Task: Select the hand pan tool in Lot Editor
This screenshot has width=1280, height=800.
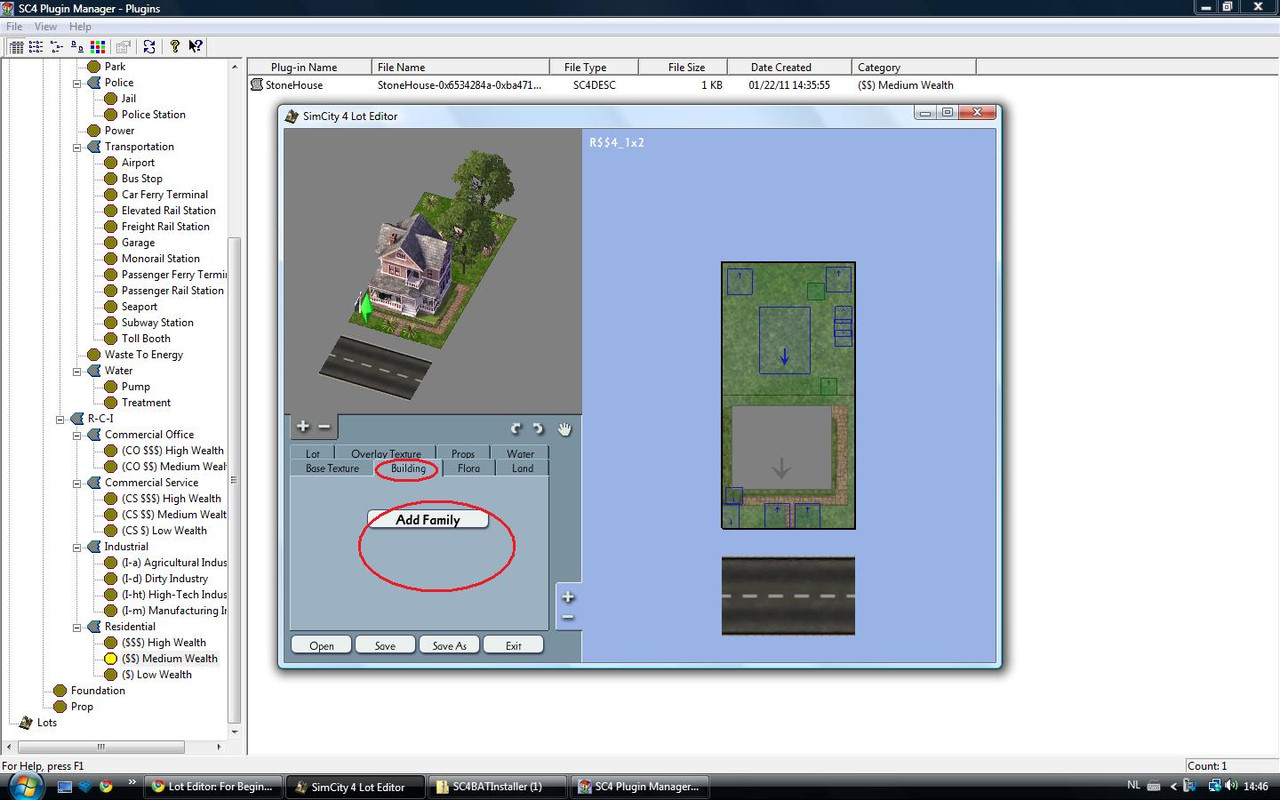Action: click(565, 429)
